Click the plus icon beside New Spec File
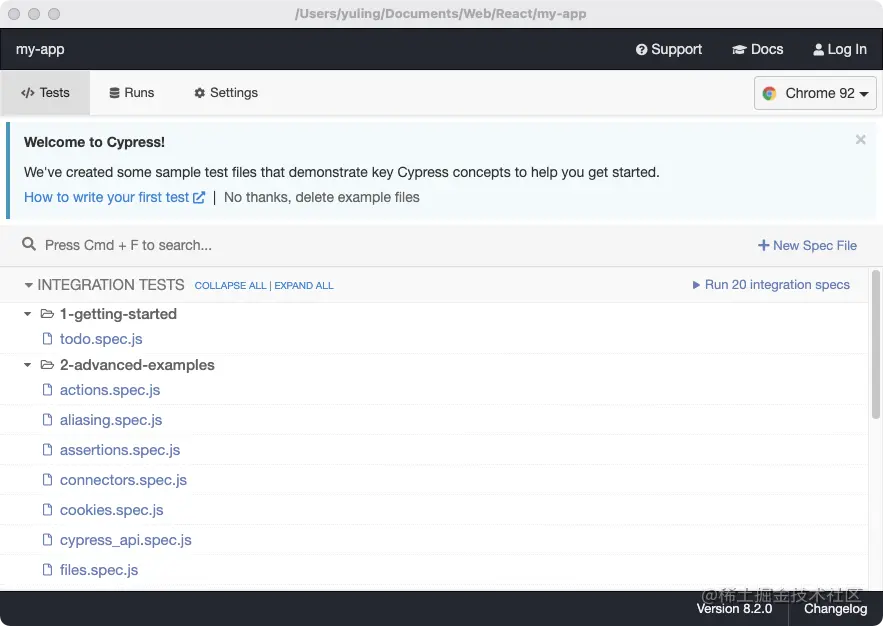883x626 pixels. (x=763, y=245)
